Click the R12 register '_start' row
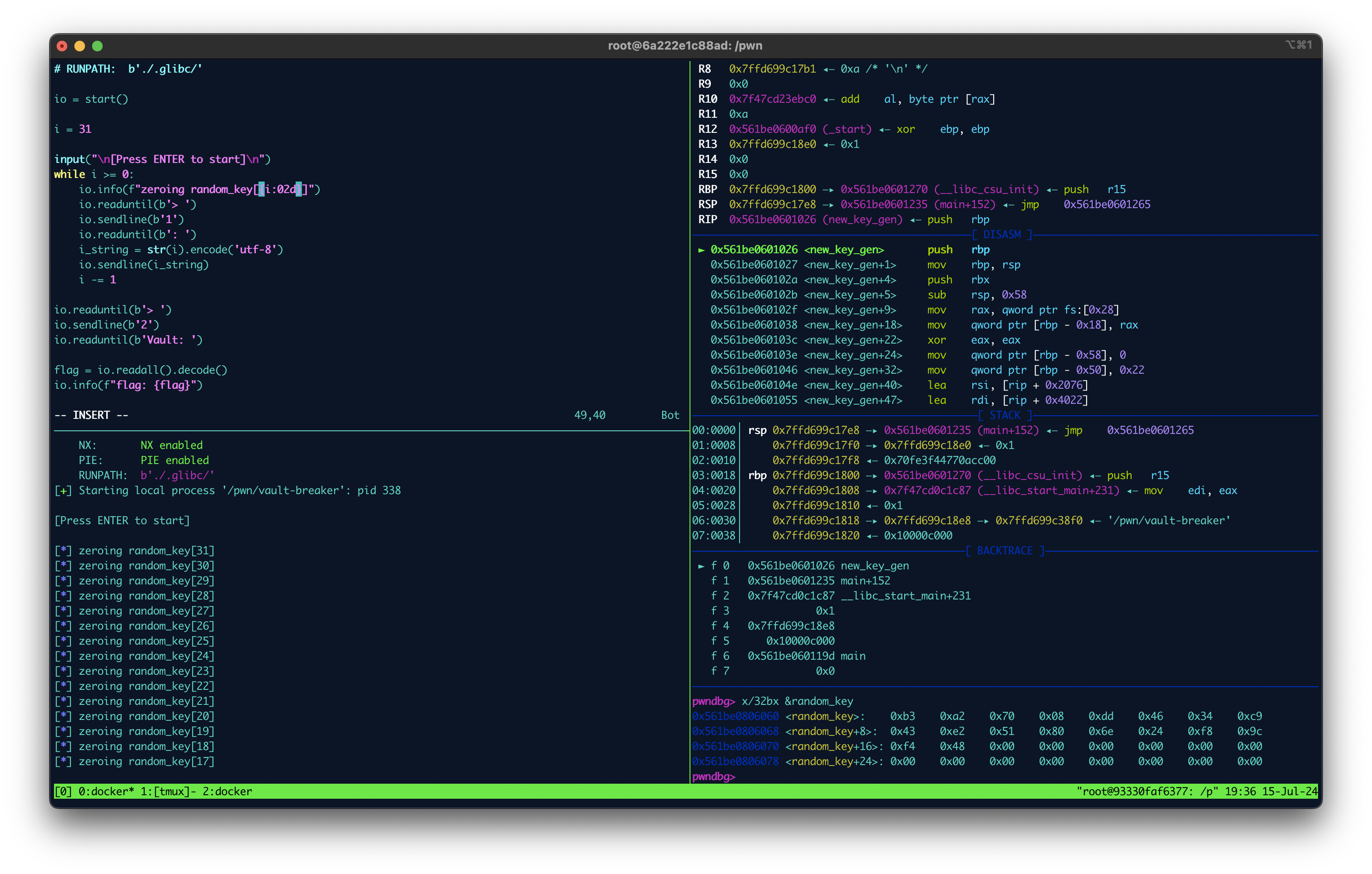The height and width of the screenshot is (874, 1372). pyautogui.click(x=844, y=129)
